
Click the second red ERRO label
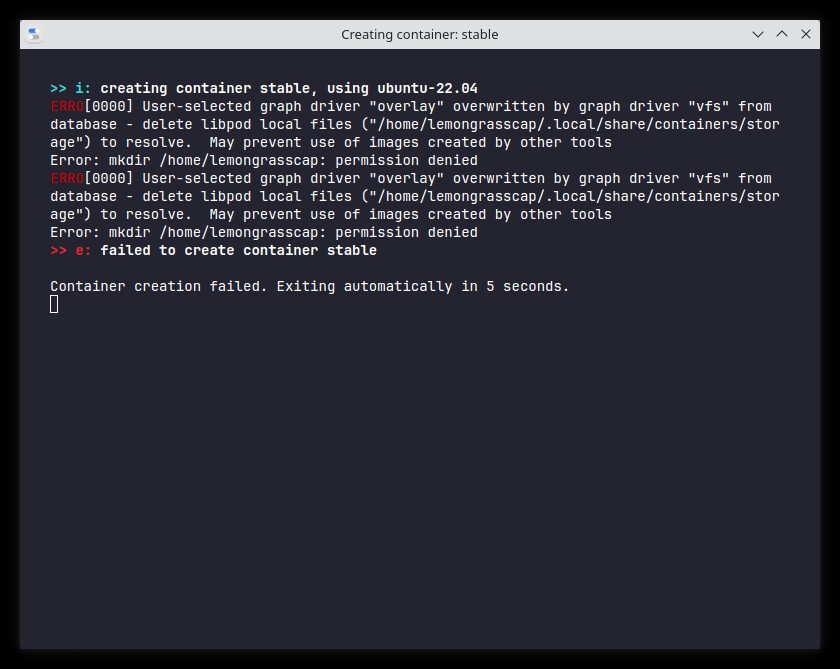[67, 178]
